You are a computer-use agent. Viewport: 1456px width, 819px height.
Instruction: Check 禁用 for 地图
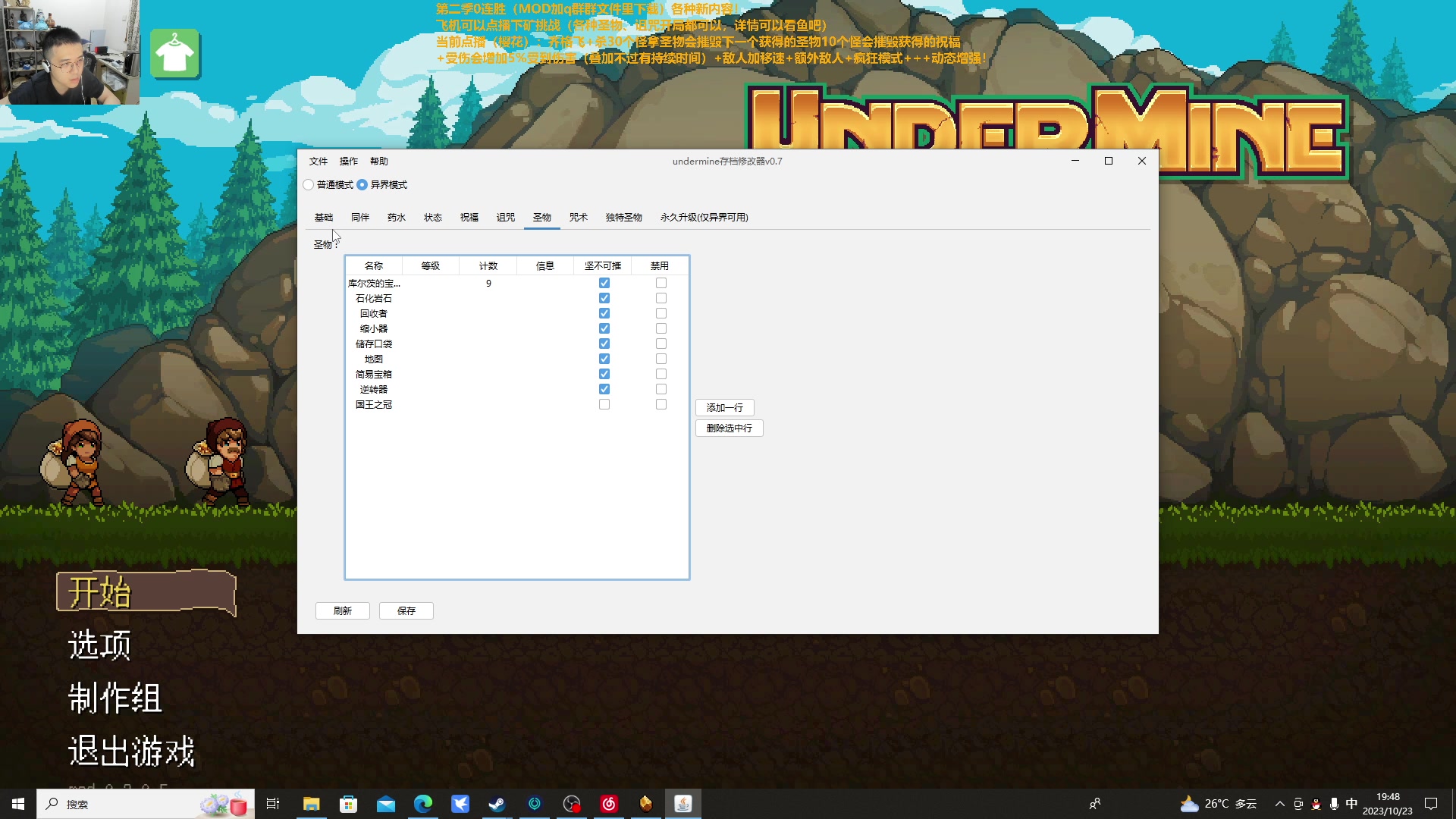pyautogui.click(x=661, y=359)
